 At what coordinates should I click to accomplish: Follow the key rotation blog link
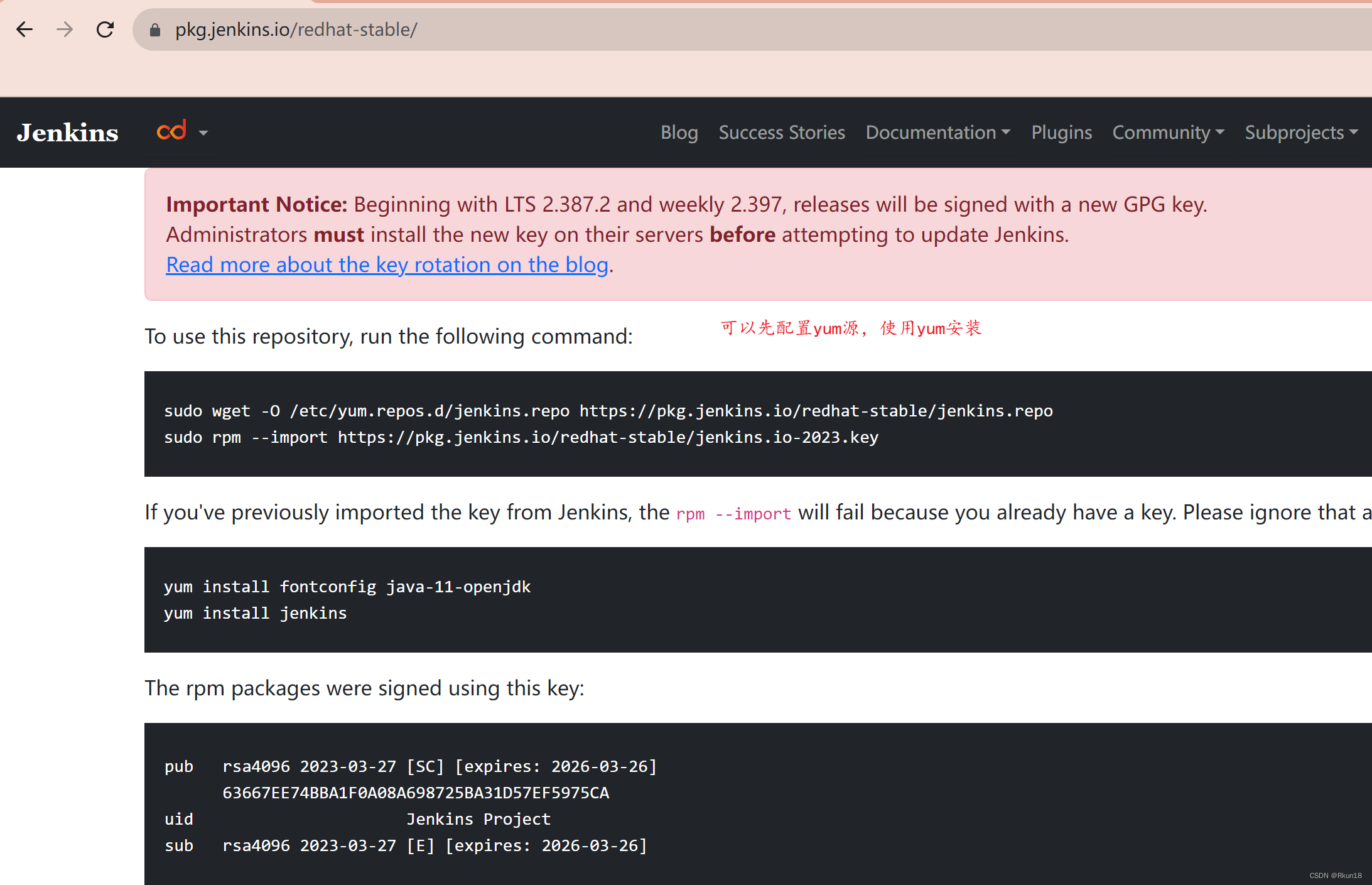coord(387,265)
